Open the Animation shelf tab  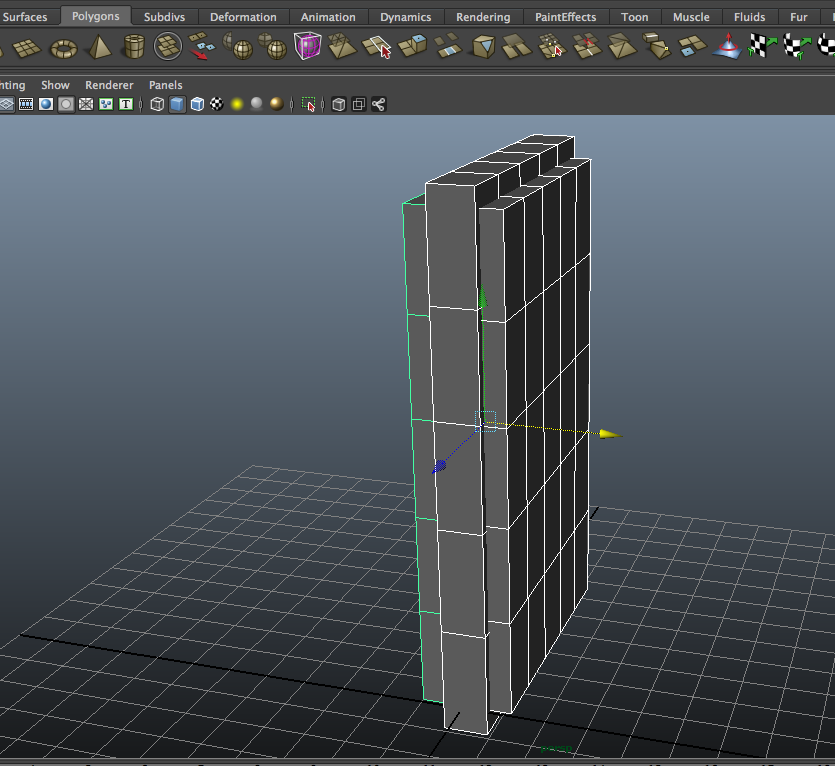[x=328, y=17]
